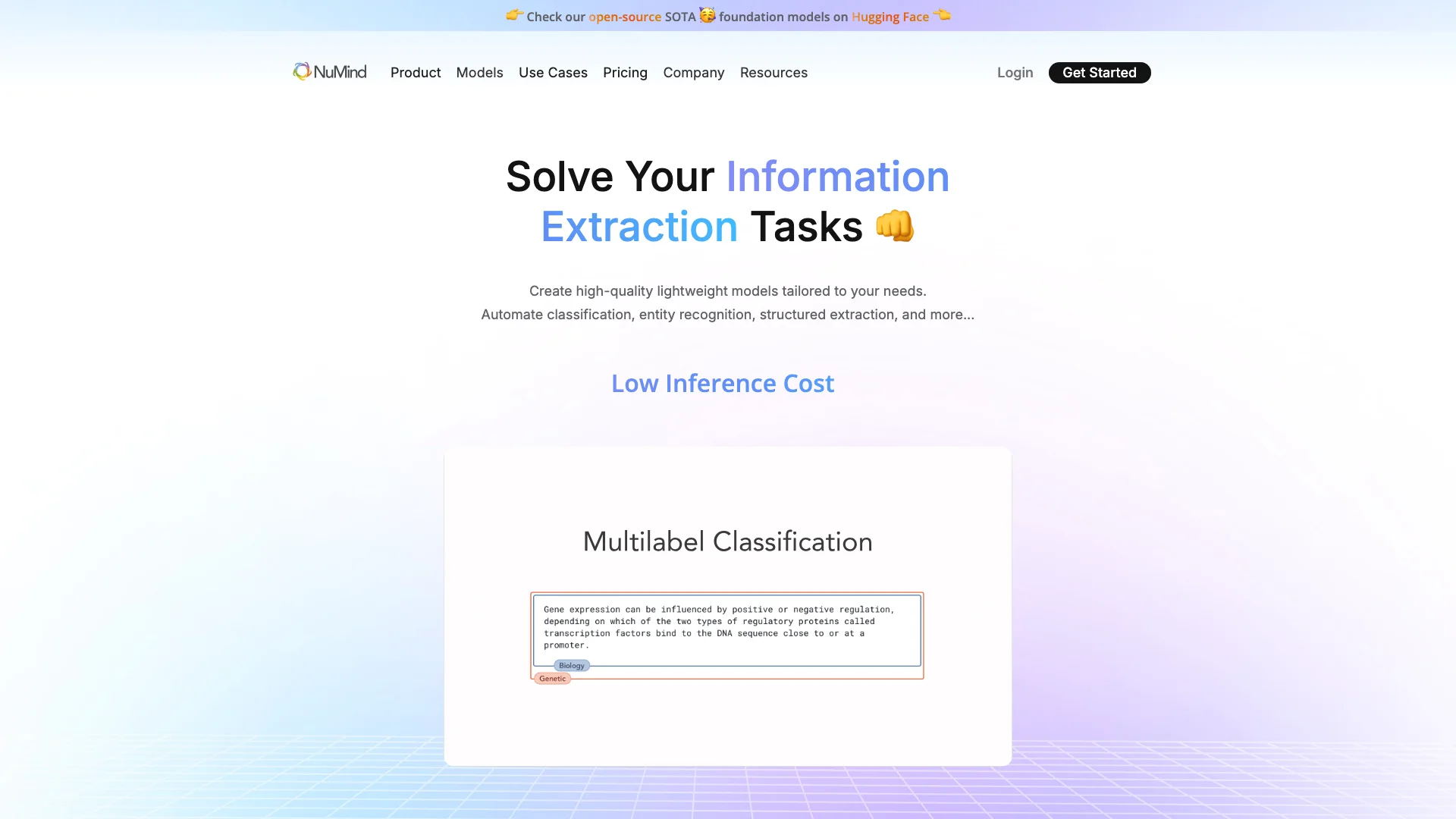
Task: Enable the Low Inference Cost section link
Action: [x=723, y=383]
